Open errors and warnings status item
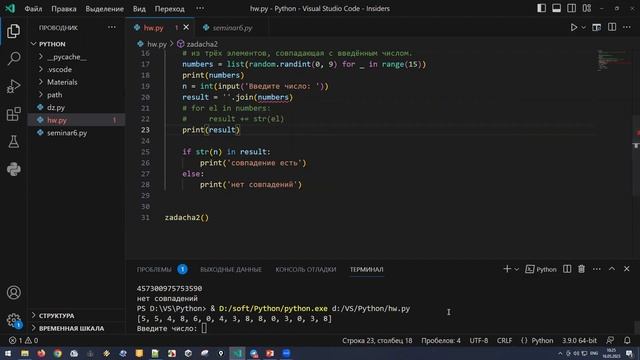The height and width of the screenshot is (360, 640). (x=23, y=340)
